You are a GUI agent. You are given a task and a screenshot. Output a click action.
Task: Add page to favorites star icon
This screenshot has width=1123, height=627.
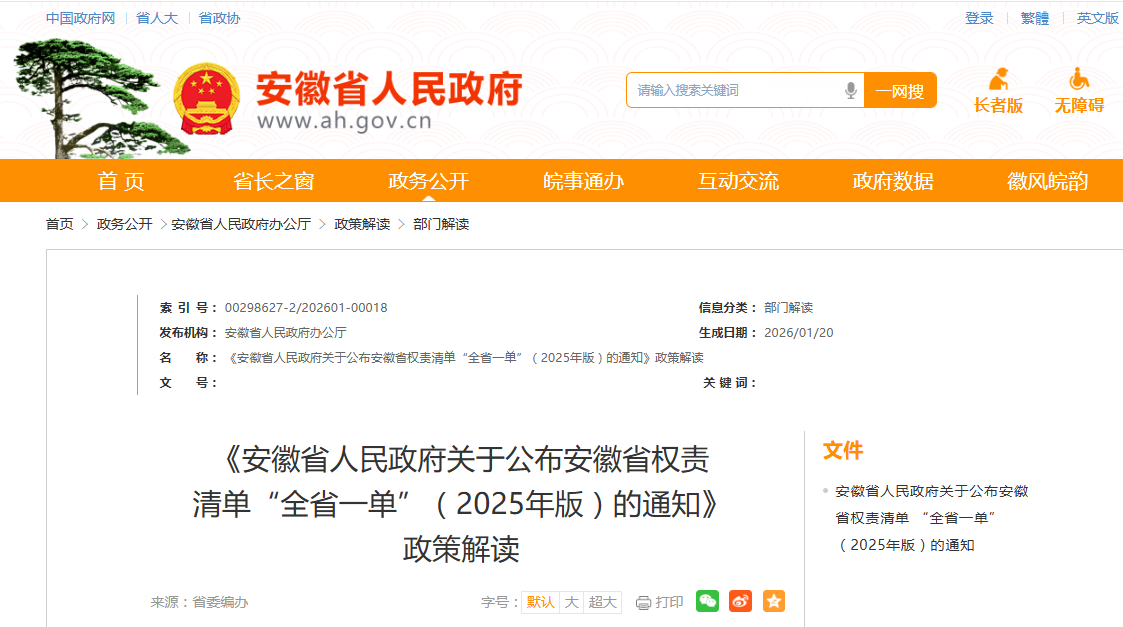pos(773,601)
